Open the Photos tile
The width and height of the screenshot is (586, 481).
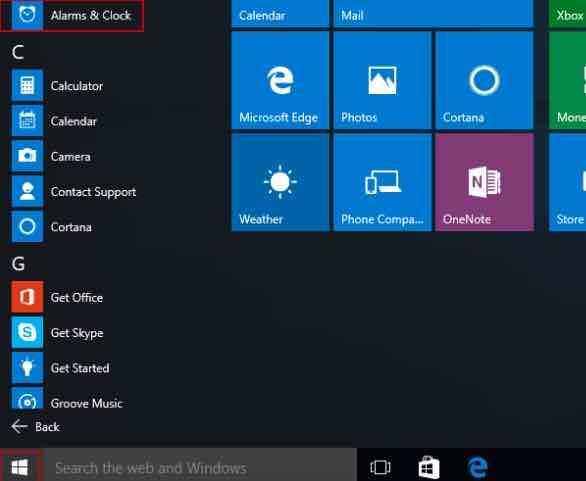pyautogui.click(x=382, y=80)
